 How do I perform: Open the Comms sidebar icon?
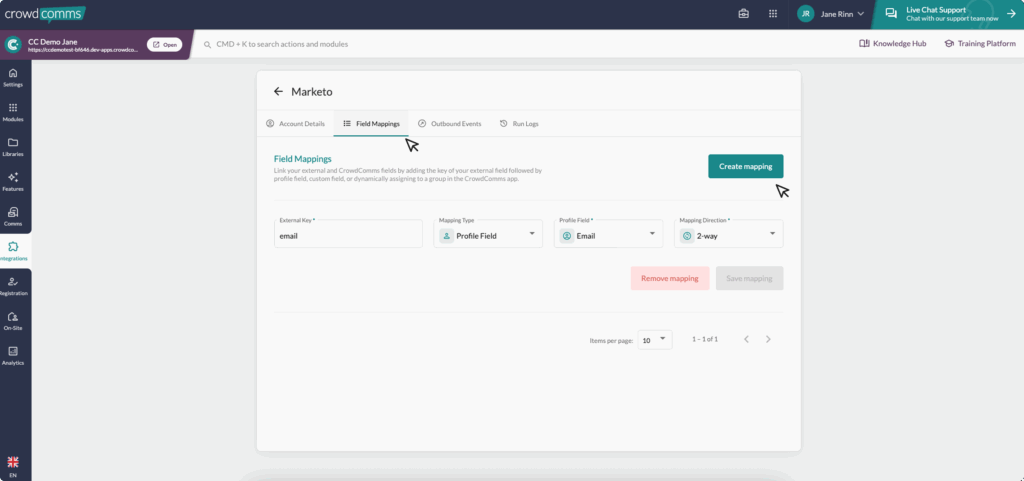click(x=13, y=216)
